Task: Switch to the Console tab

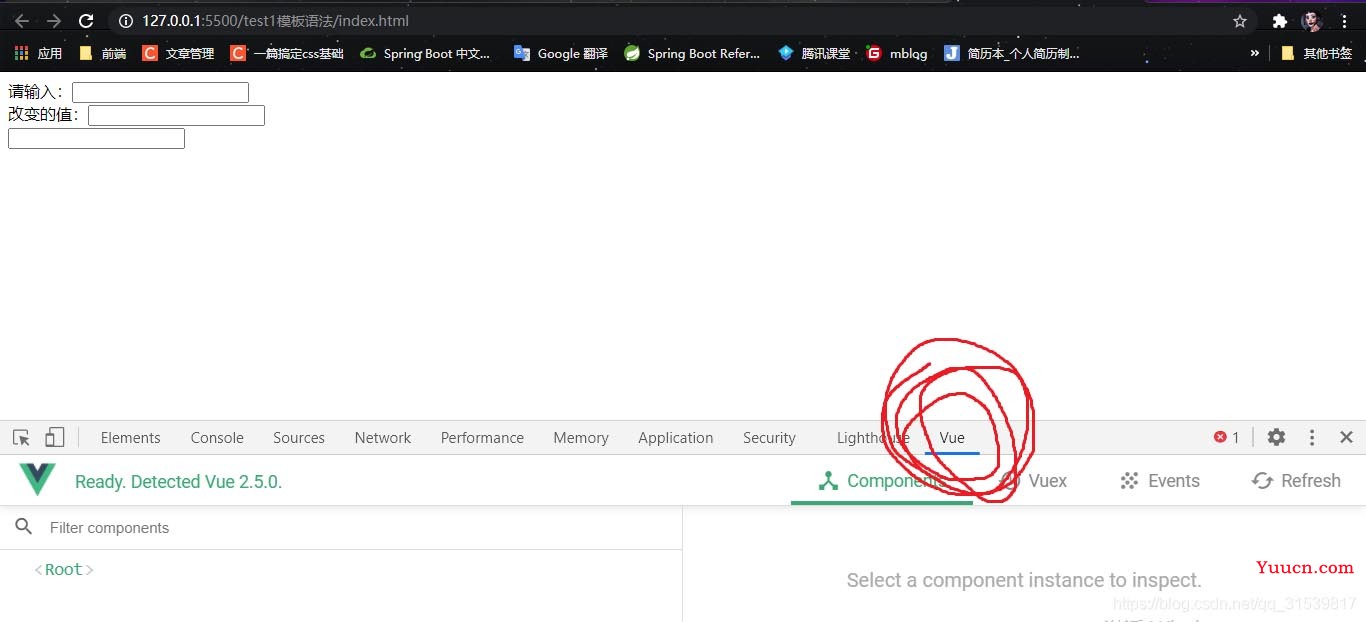Action: pyautogui.click(x=217, y=438)
